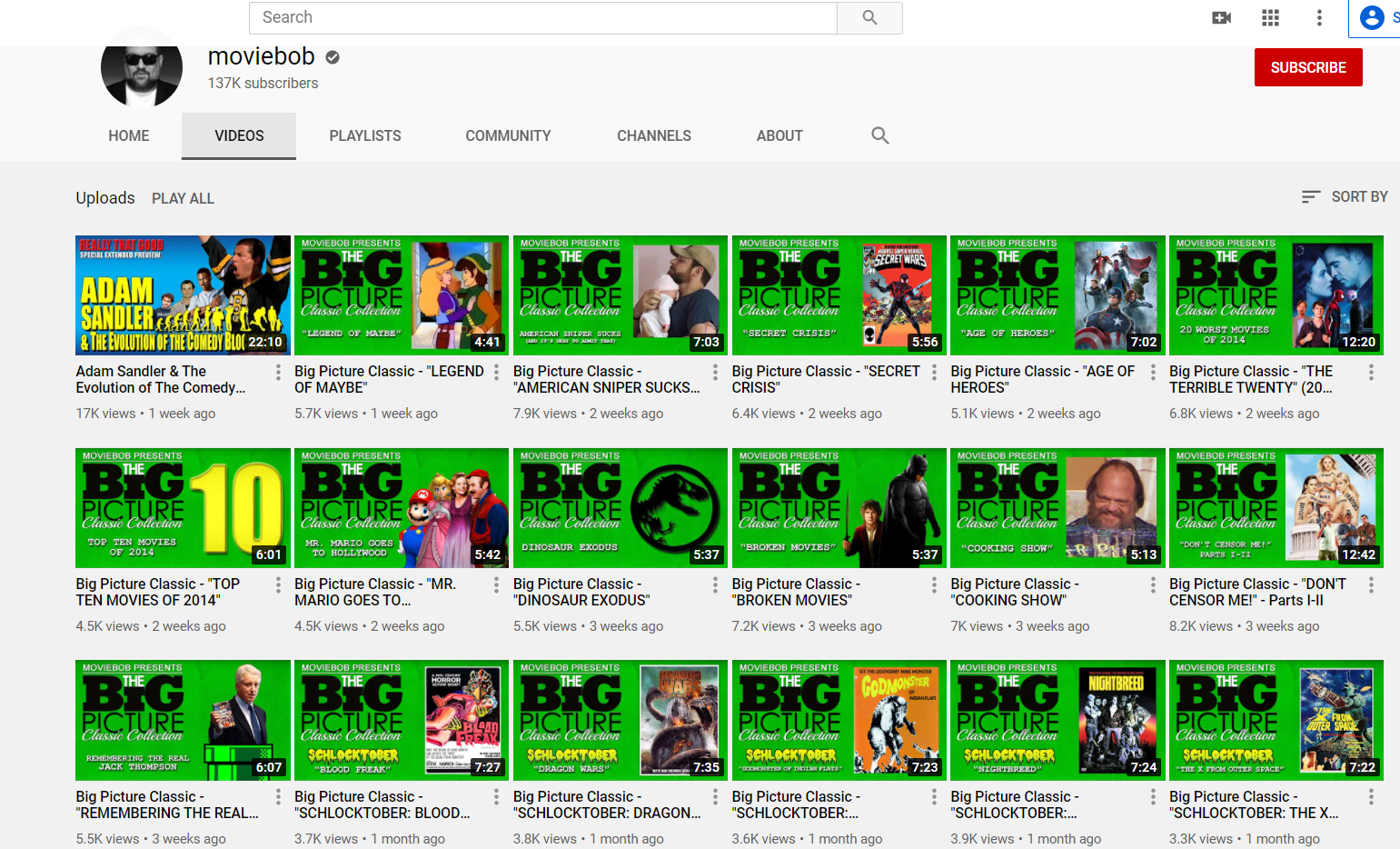The height and width of the screenshot is (849, 1400).
Task: Click the moviebob channel name
Action: tap(261, 56)
